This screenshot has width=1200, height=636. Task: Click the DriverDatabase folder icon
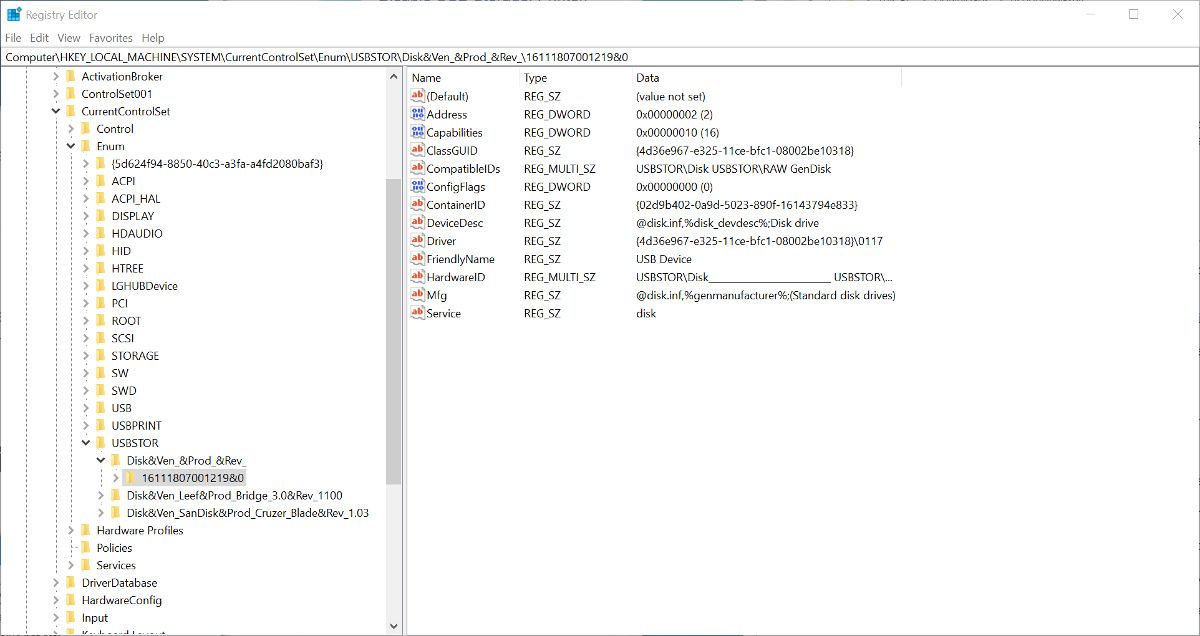70,583
